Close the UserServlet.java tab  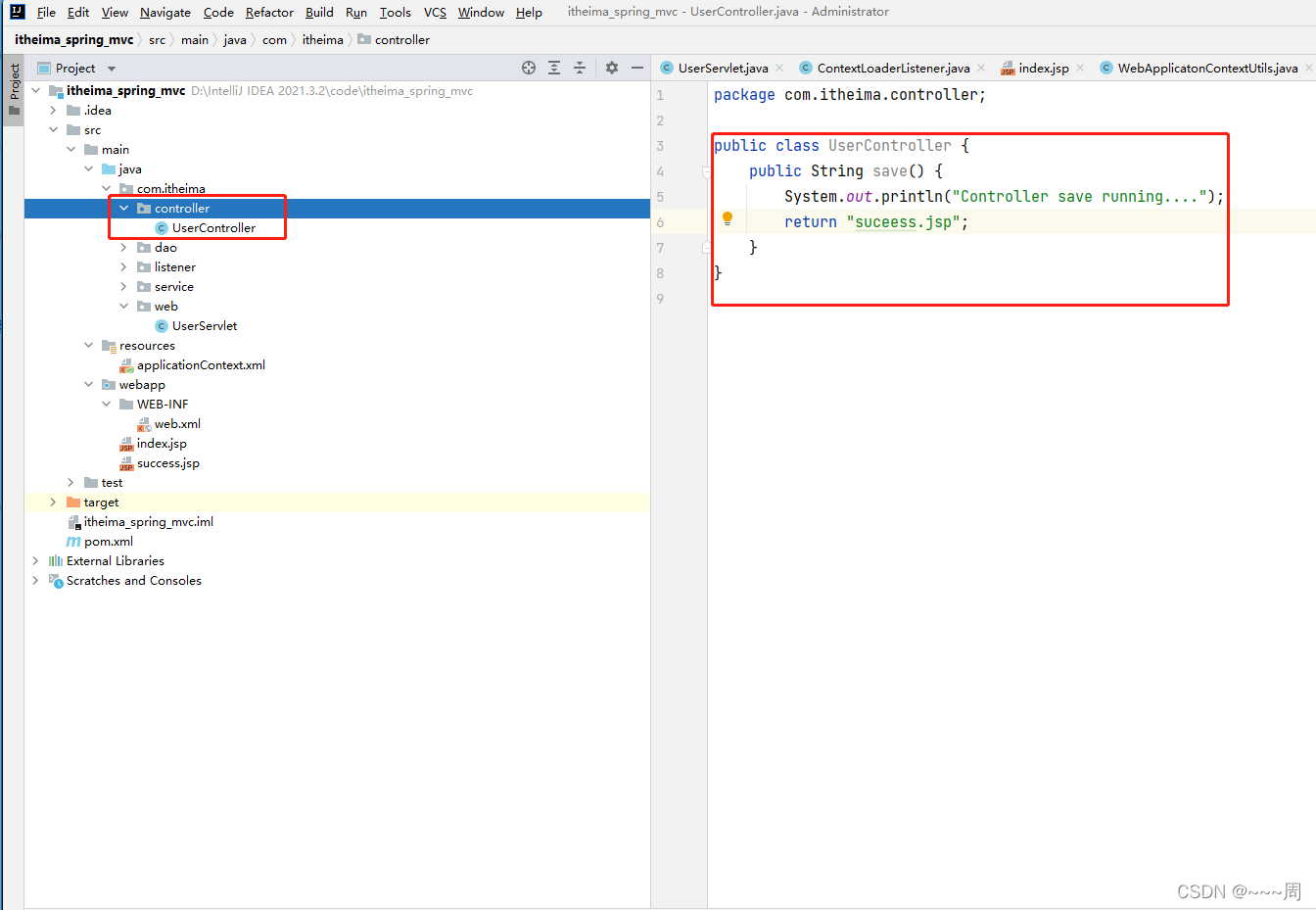[x=779, y=68]
